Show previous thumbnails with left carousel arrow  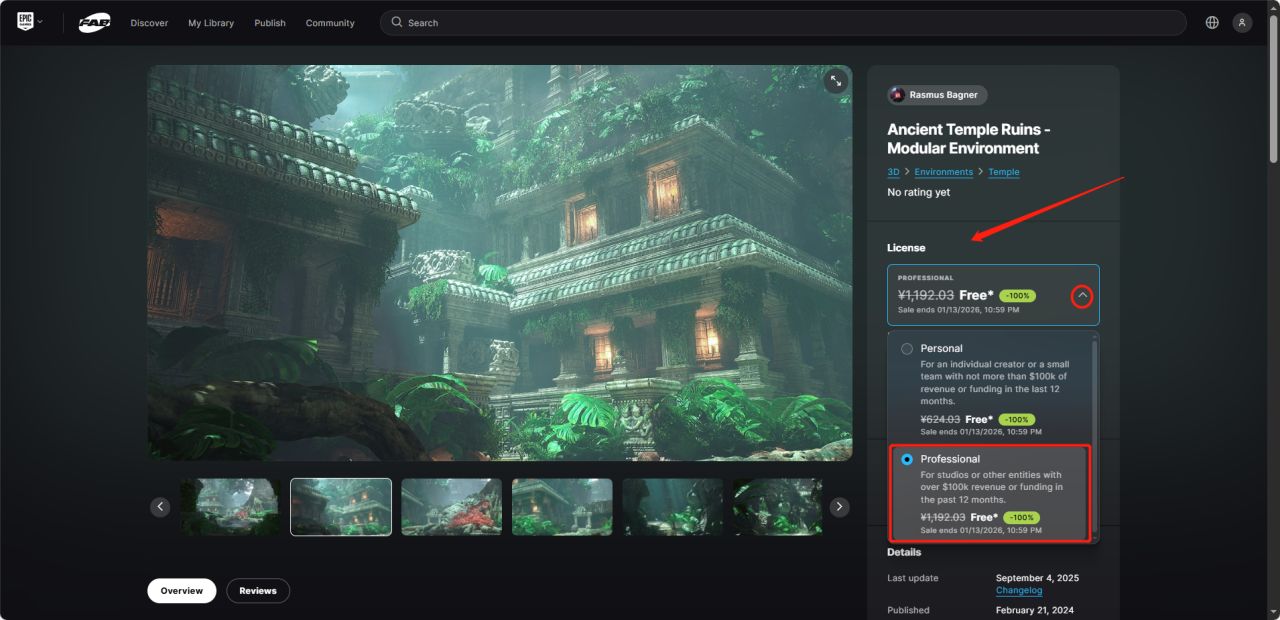160,507
